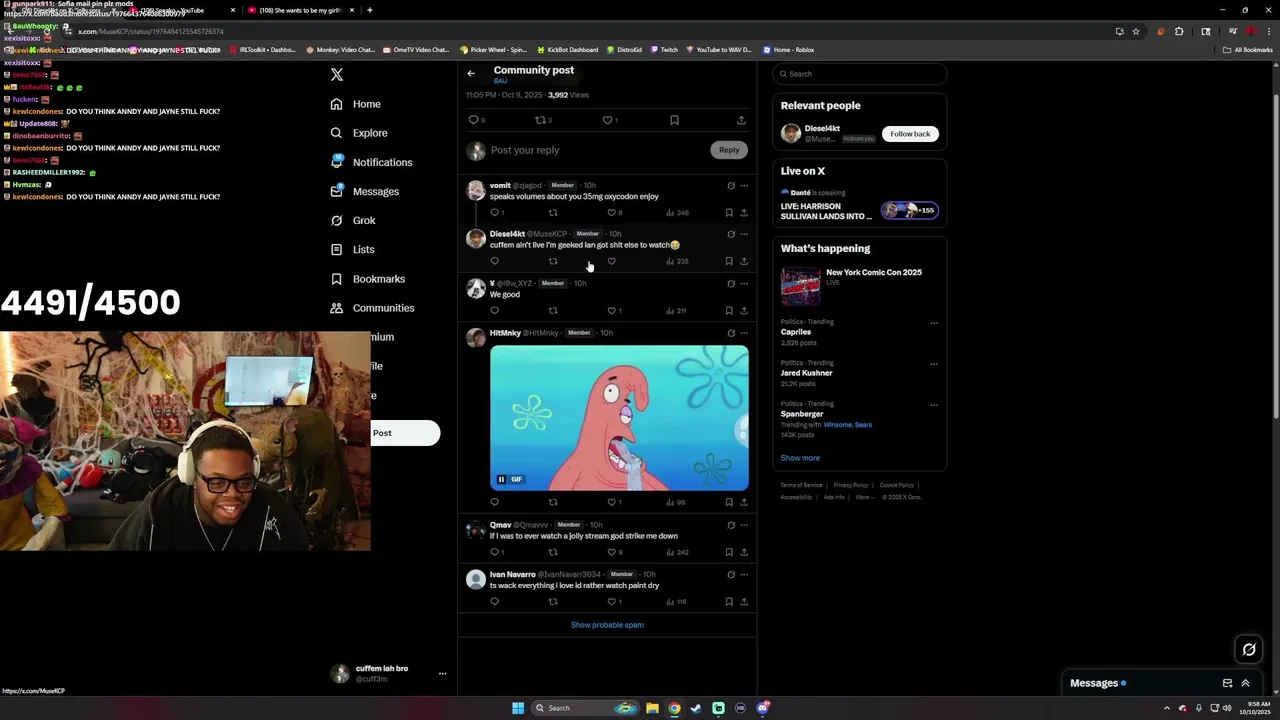Open File Explorer from the taskbar

pyautogui.click(x=652, y=708)
